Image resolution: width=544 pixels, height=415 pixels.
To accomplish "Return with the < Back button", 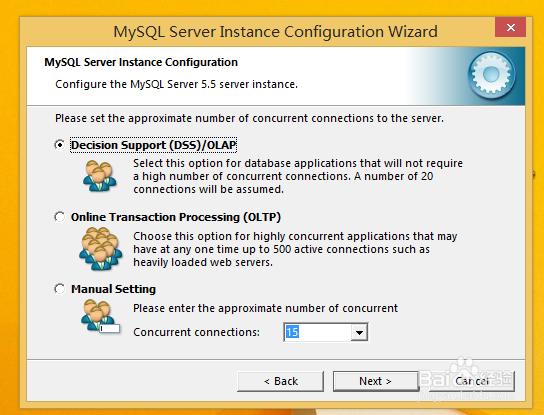I will [280, 381].
